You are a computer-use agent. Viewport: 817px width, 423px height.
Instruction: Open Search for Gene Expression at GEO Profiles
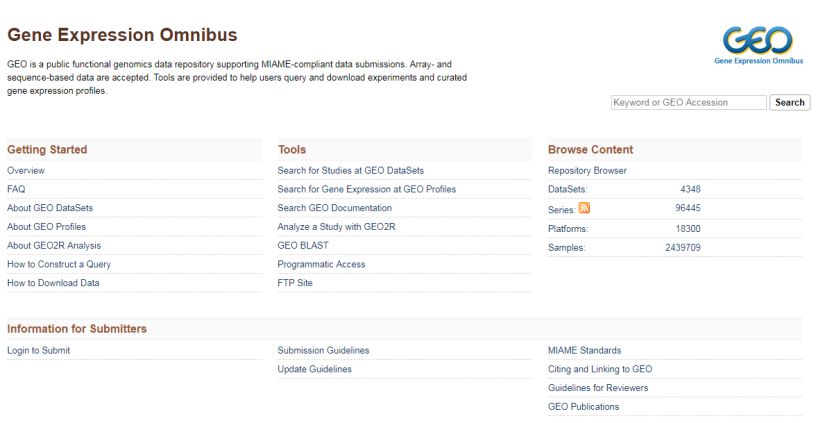367,189
